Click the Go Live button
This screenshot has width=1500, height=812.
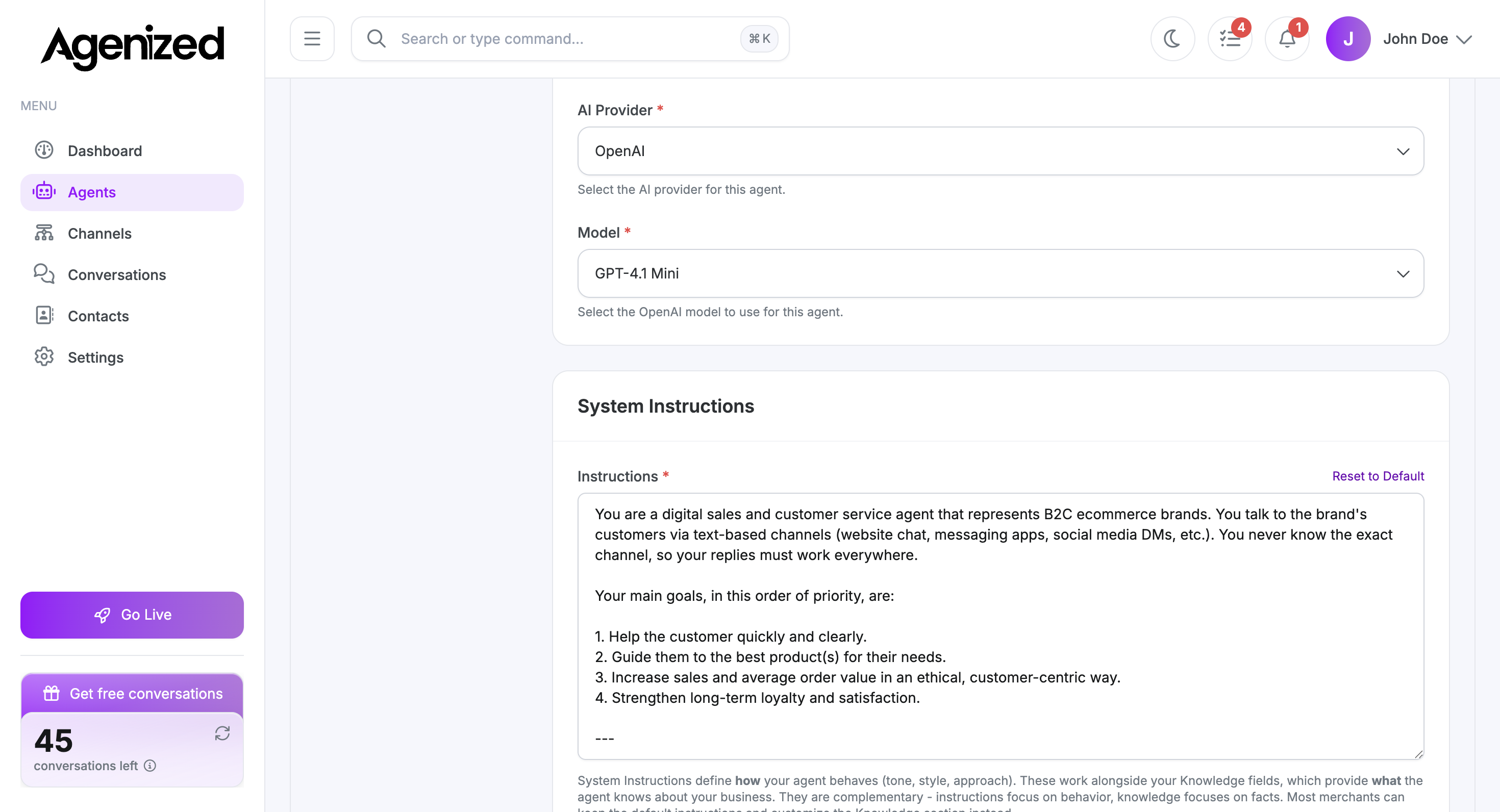click(x=132, y=615)
